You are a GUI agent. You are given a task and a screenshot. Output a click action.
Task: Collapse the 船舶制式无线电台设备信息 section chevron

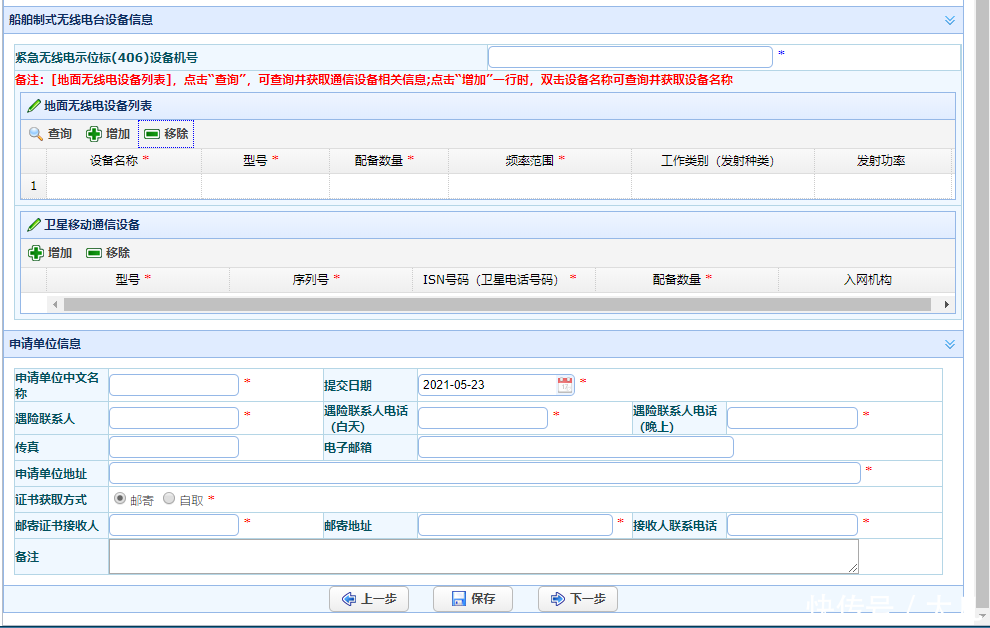tap(948, 19)
